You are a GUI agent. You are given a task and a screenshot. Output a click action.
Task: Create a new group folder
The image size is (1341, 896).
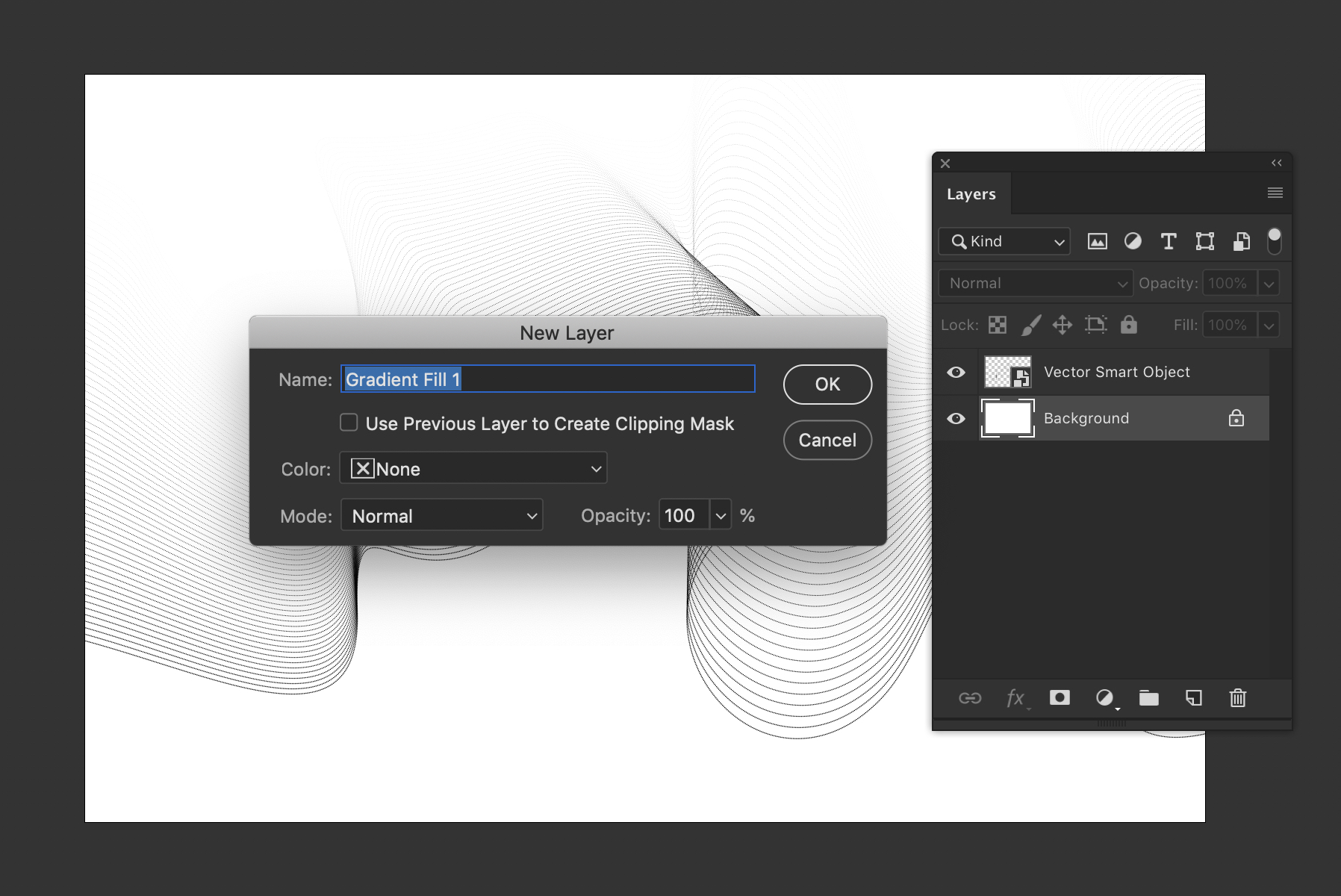pos(1149,698)
